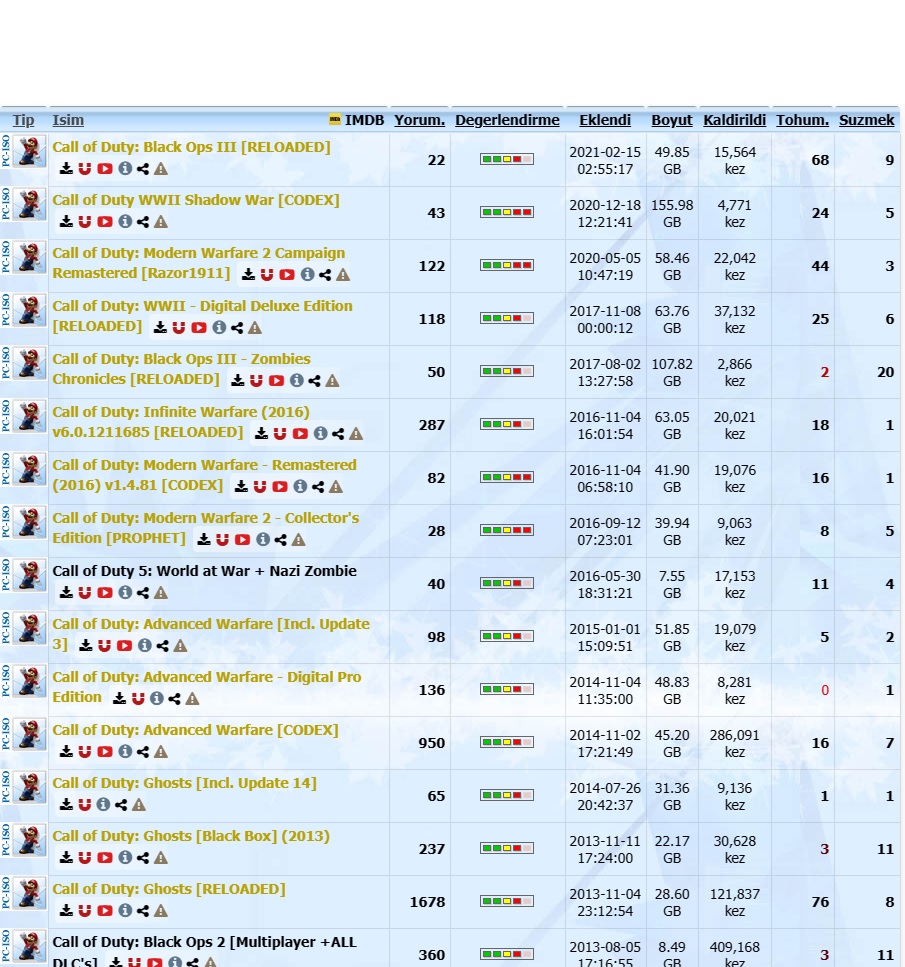
Task: Download Modern Warfare - Remastered [CODEX] torrent file
Action: 241,487
